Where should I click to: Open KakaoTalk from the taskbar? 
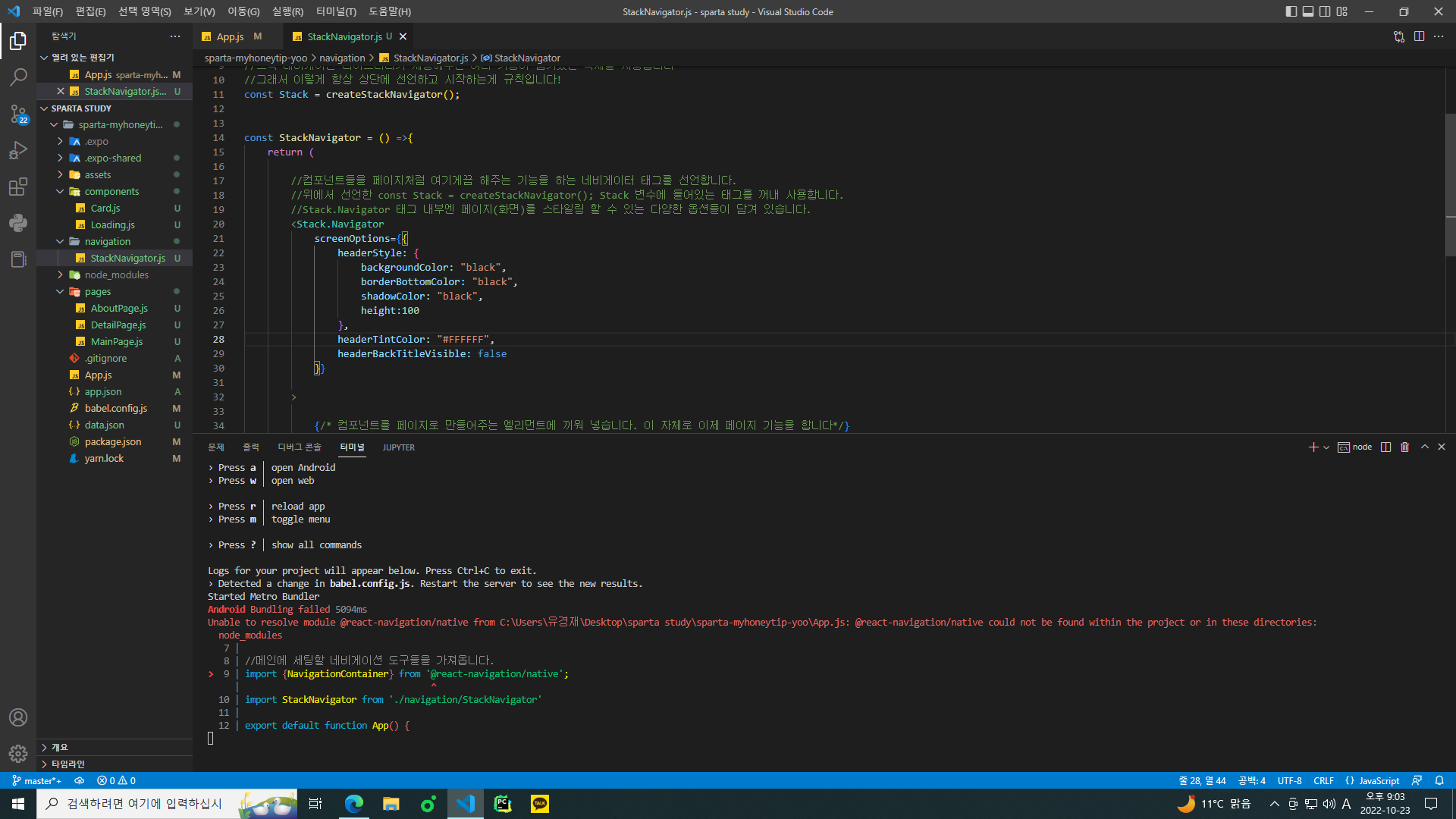pyautogui.click(x=540, y=804)
